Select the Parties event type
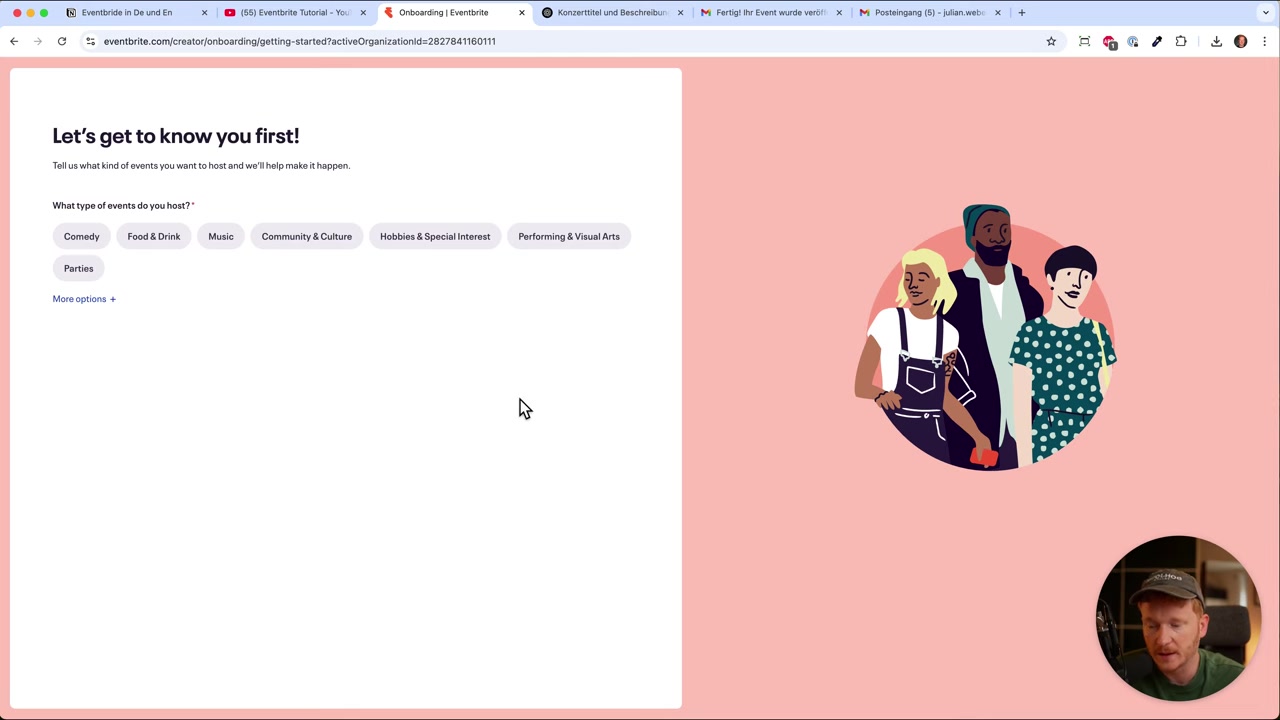This screenshot has width=1280, height=720. click(79, 268)
